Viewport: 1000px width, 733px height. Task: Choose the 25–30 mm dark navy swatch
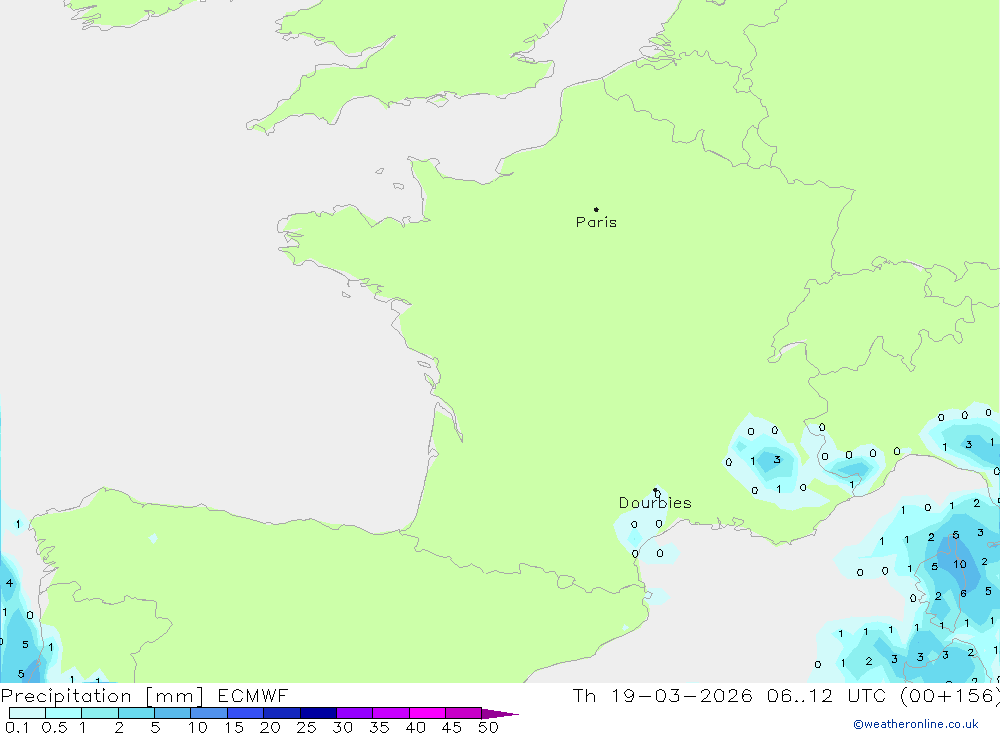pyautogui.click(x=318, y=713)
